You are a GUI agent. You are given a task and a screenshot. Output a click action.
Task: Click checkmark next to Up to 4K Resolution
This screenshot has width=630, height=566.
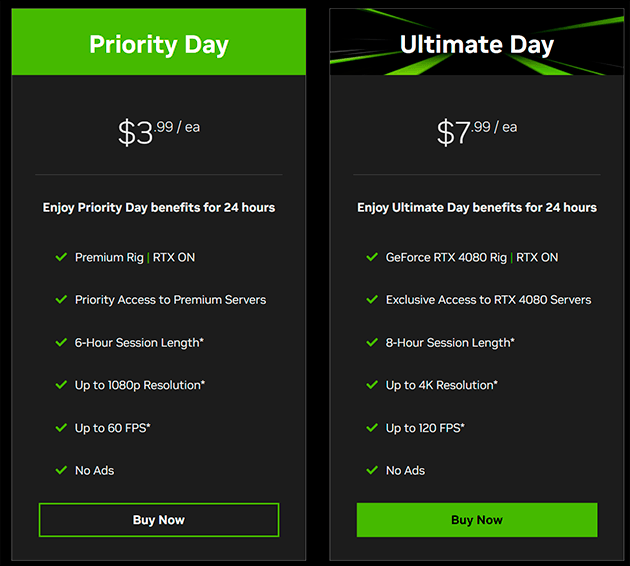coord(372,385)
